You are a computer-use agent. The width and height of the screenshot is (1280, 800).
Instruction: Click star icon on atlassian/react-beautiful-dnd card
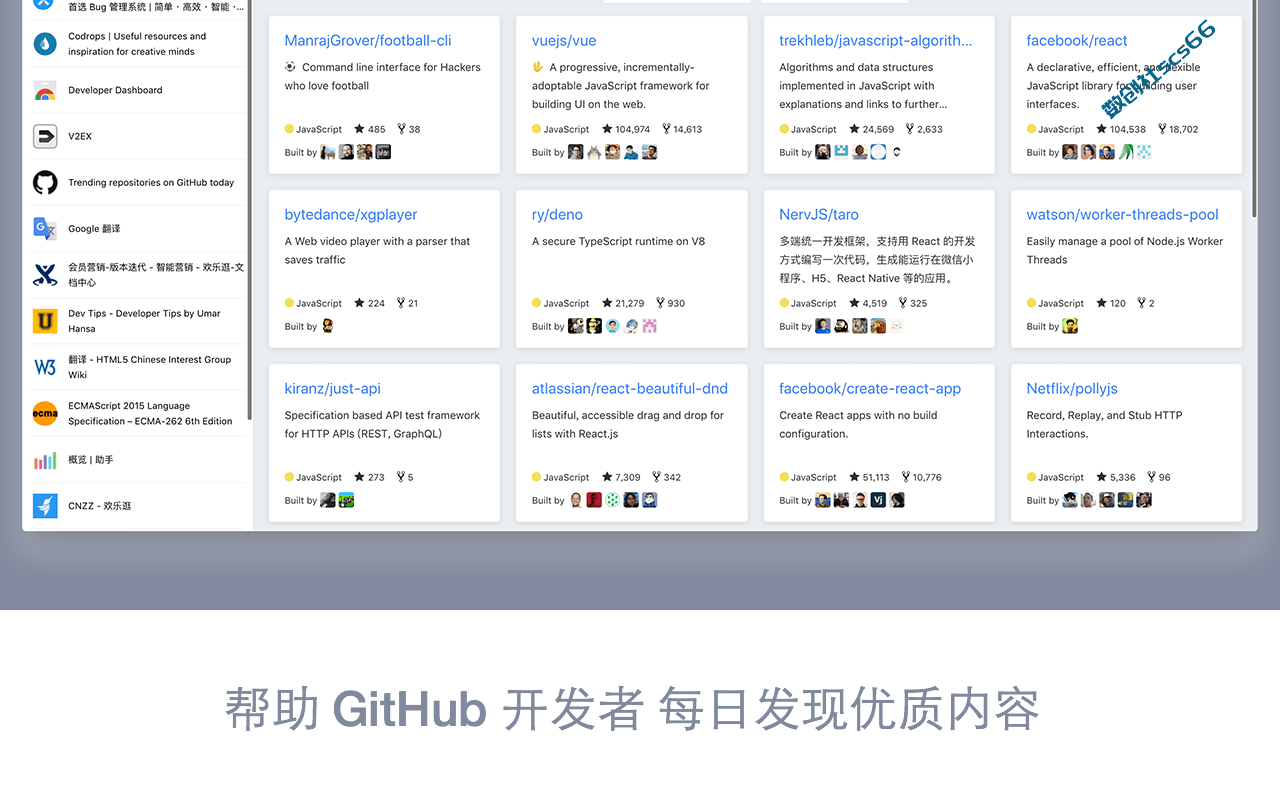(x=607, y=477)
